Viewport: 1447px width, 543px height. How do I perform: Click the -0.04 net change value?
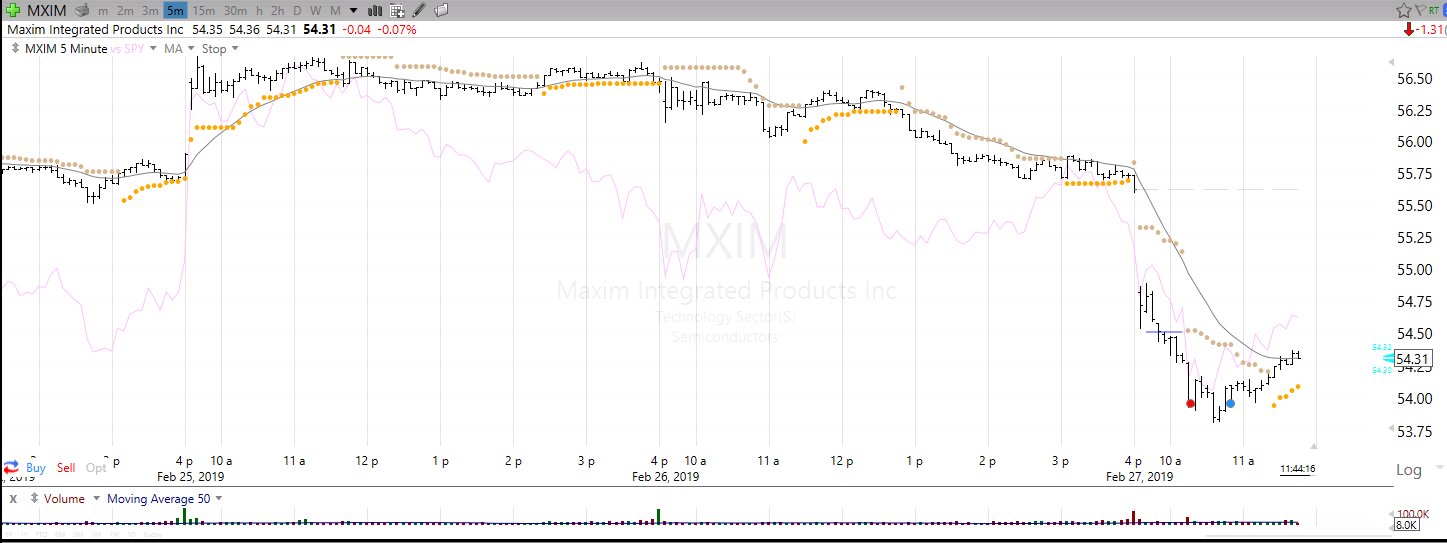coord(356,30)
